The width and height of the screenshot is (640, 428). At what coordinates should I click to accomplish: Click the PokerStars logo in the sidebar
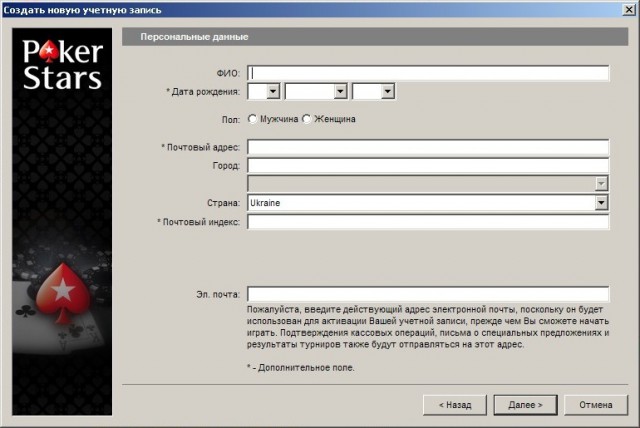point(64,66)
